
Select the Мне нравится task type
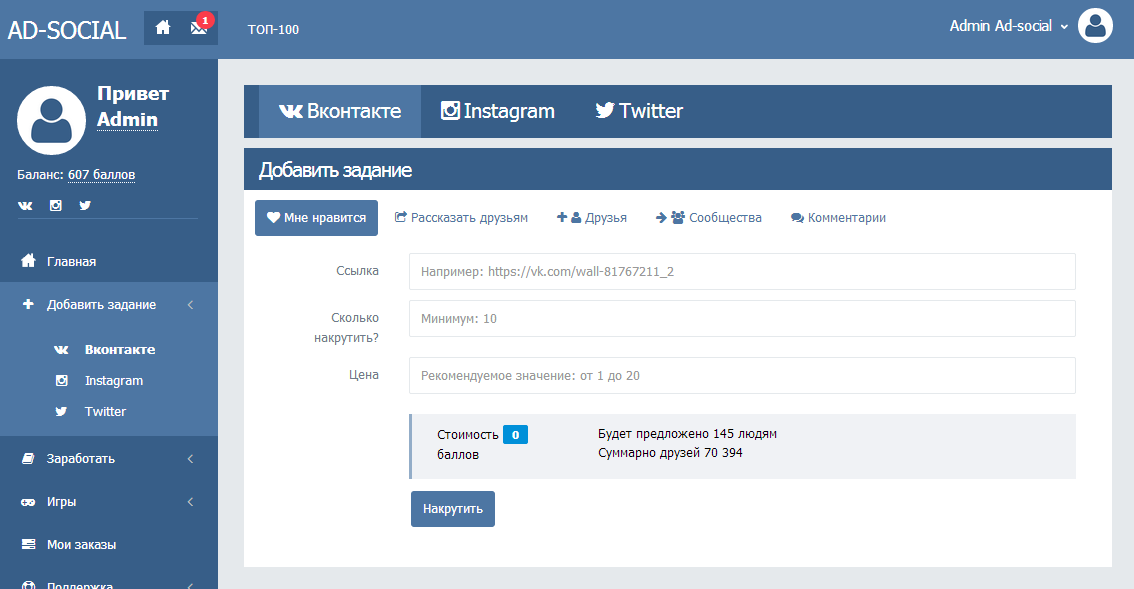click(x=316, y=218)
